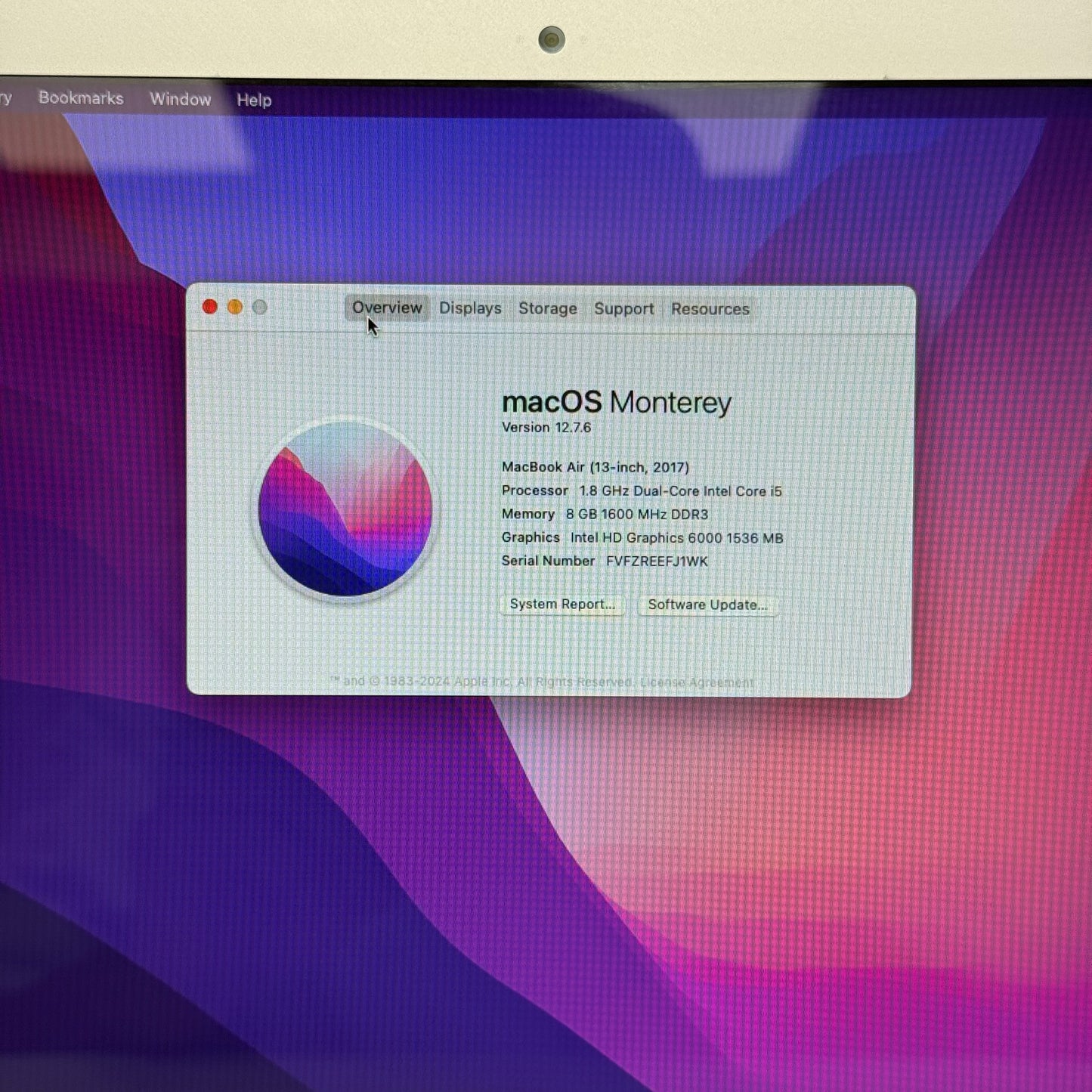Click the Intel HD Graphics 6000 line
This screenshot has height=1092, width=1092.
coord(642,538)
